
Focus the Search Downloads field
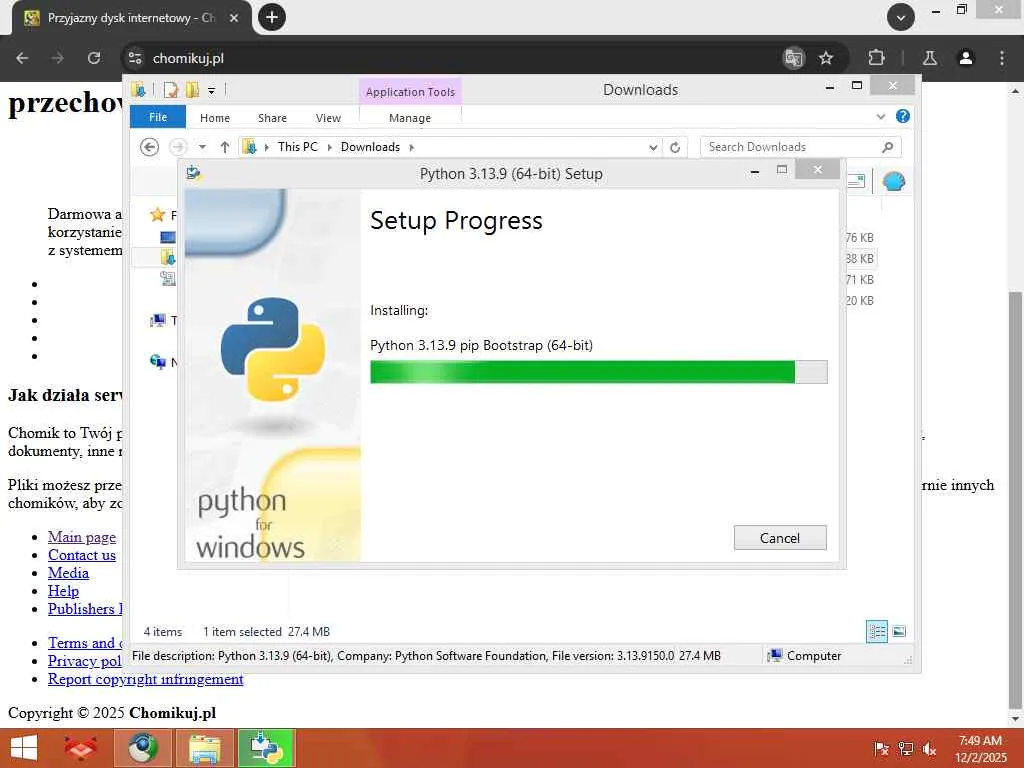pos(800,147)
